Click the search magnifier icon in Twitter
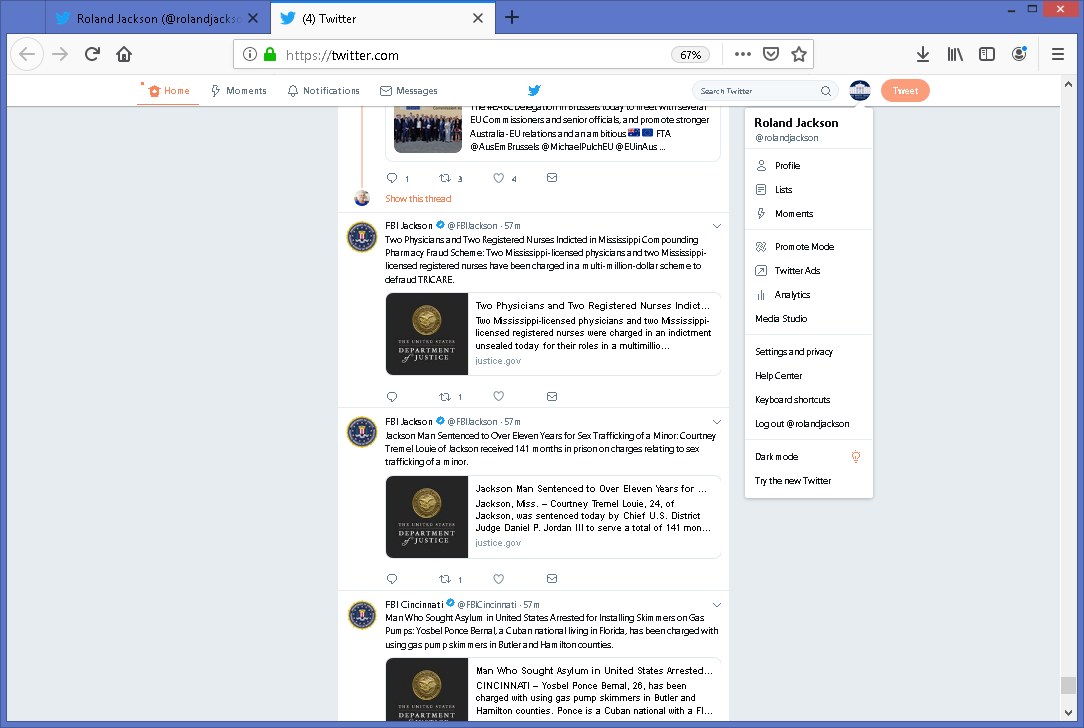The width and height of the screenshot is (1084, 728). (825, 91)
